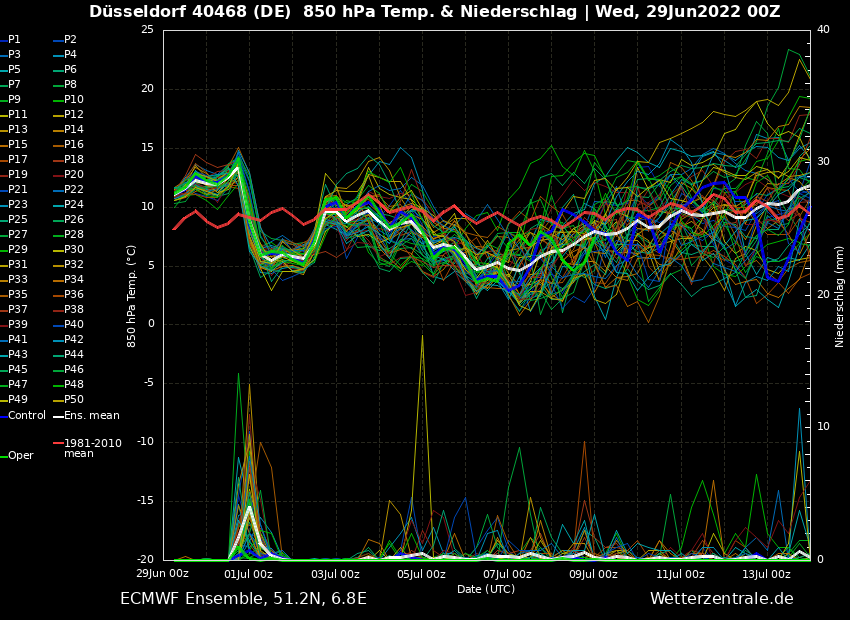850x620 pixels.
Task: Select the 1981-2010 mean legend label
Action: coord(92,448)
